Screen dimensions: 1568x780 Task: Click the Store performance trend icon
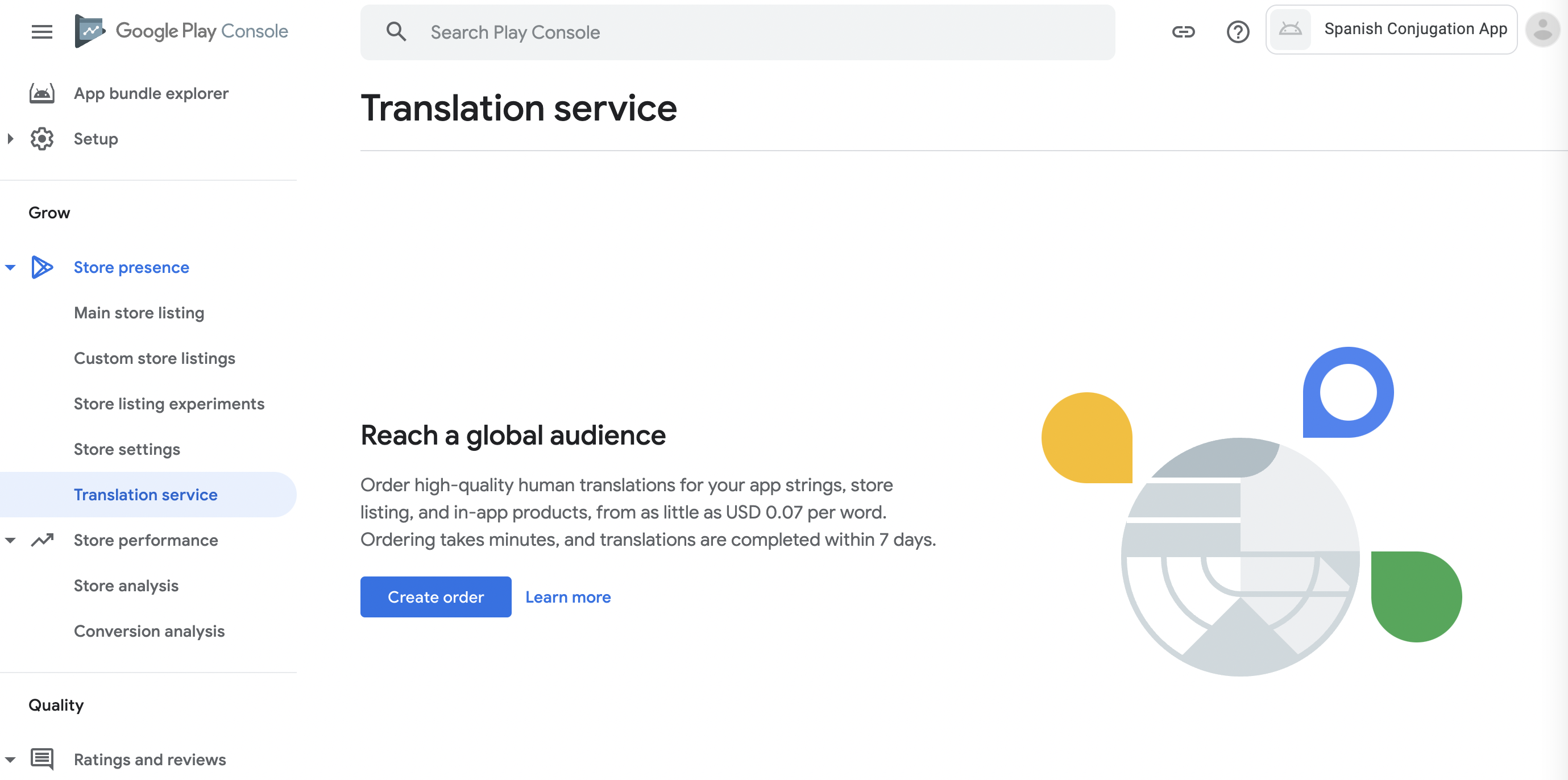(44, 539)
